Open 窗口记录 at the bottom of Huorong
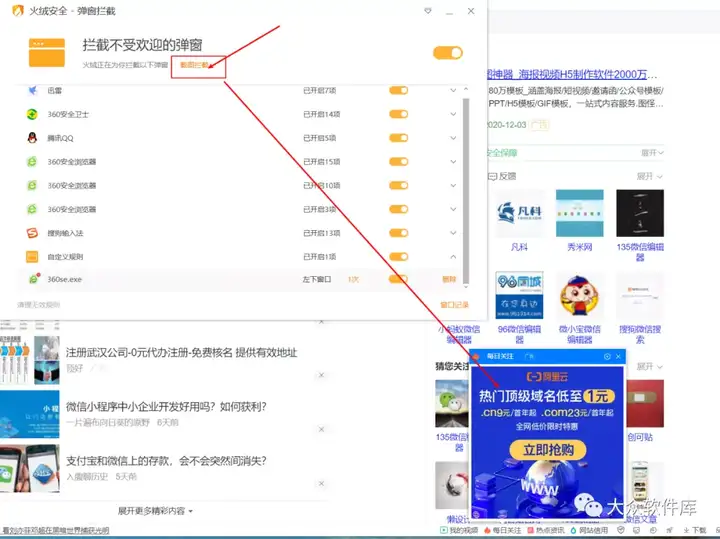Viewport: 720px width, 539px height. (454, 305)
